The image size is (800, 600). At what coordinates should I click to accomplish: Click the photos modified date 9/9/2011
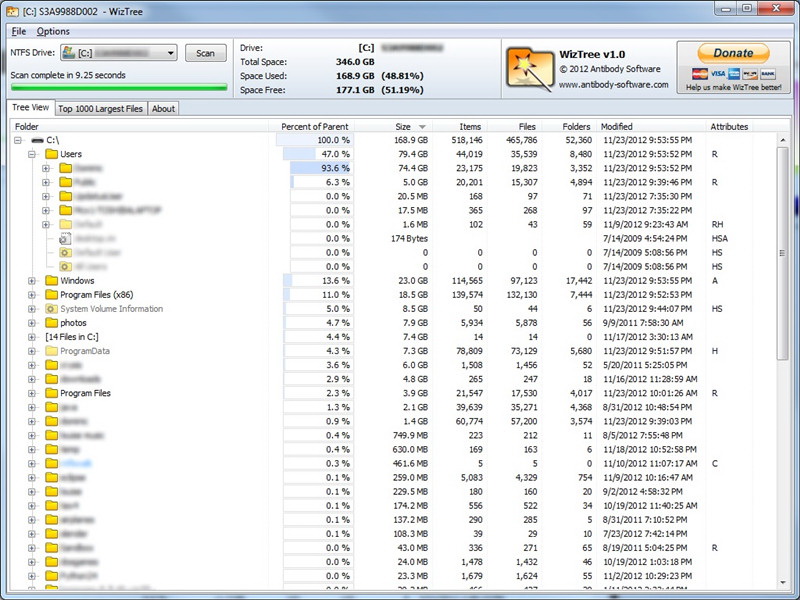pyautogui.click(x=641, y=322)
